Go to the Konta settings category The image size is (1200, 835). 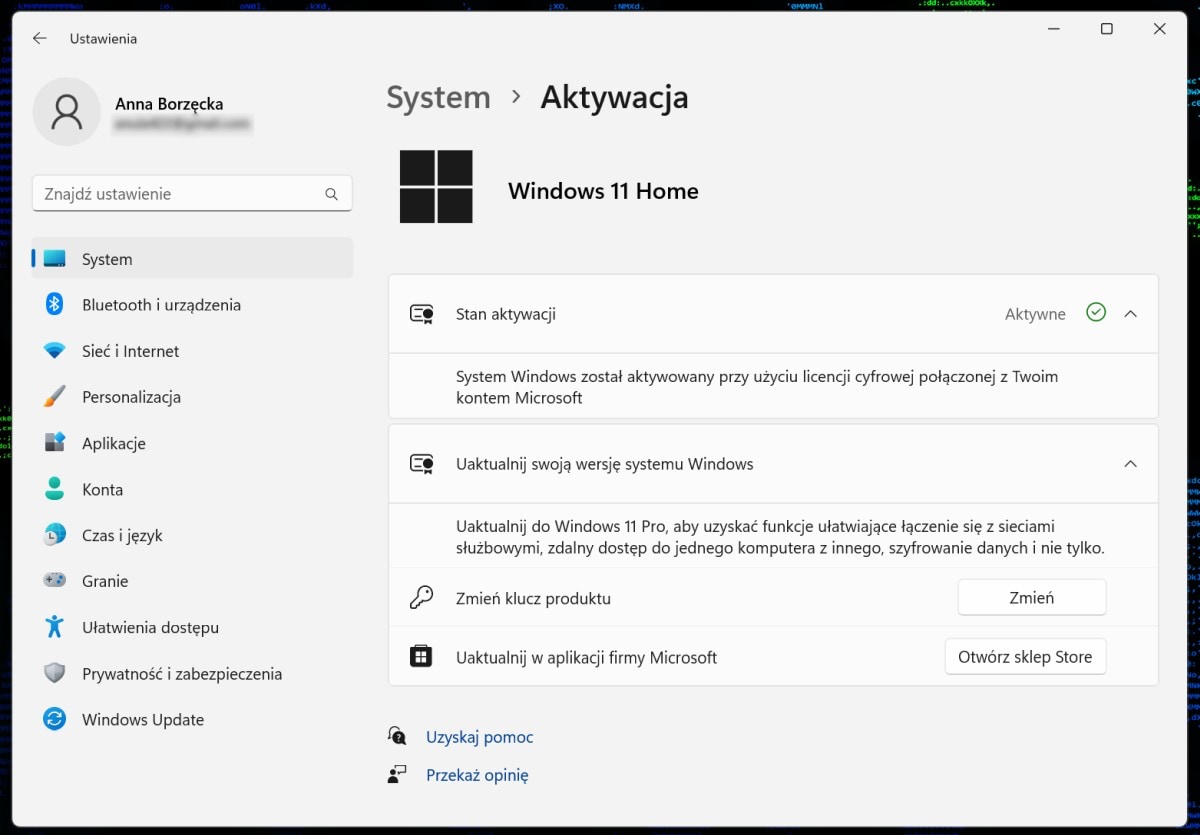click(x=102, y=490)
